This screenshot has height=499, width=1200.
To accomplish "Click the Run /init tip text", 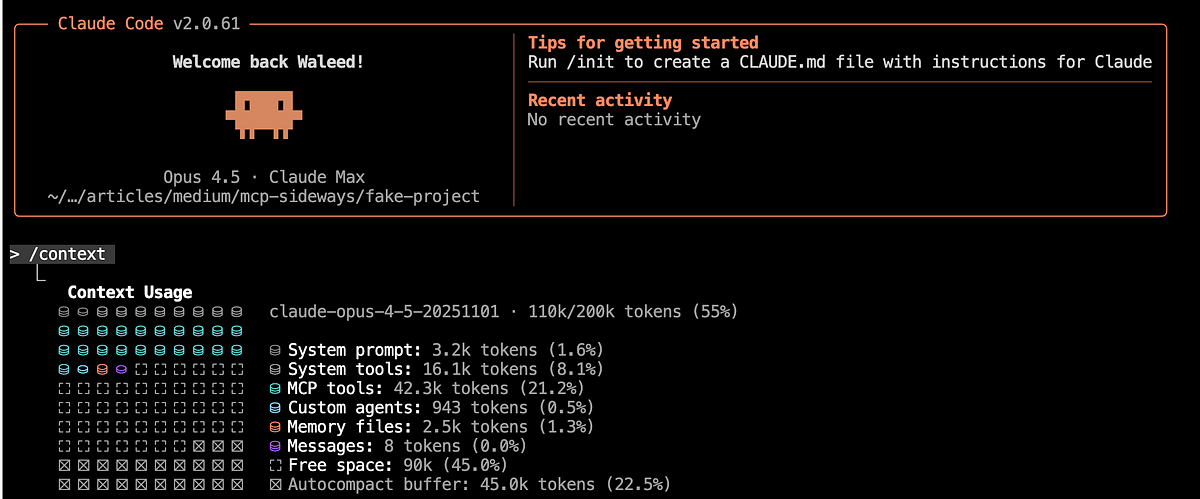I will point(839,62).
